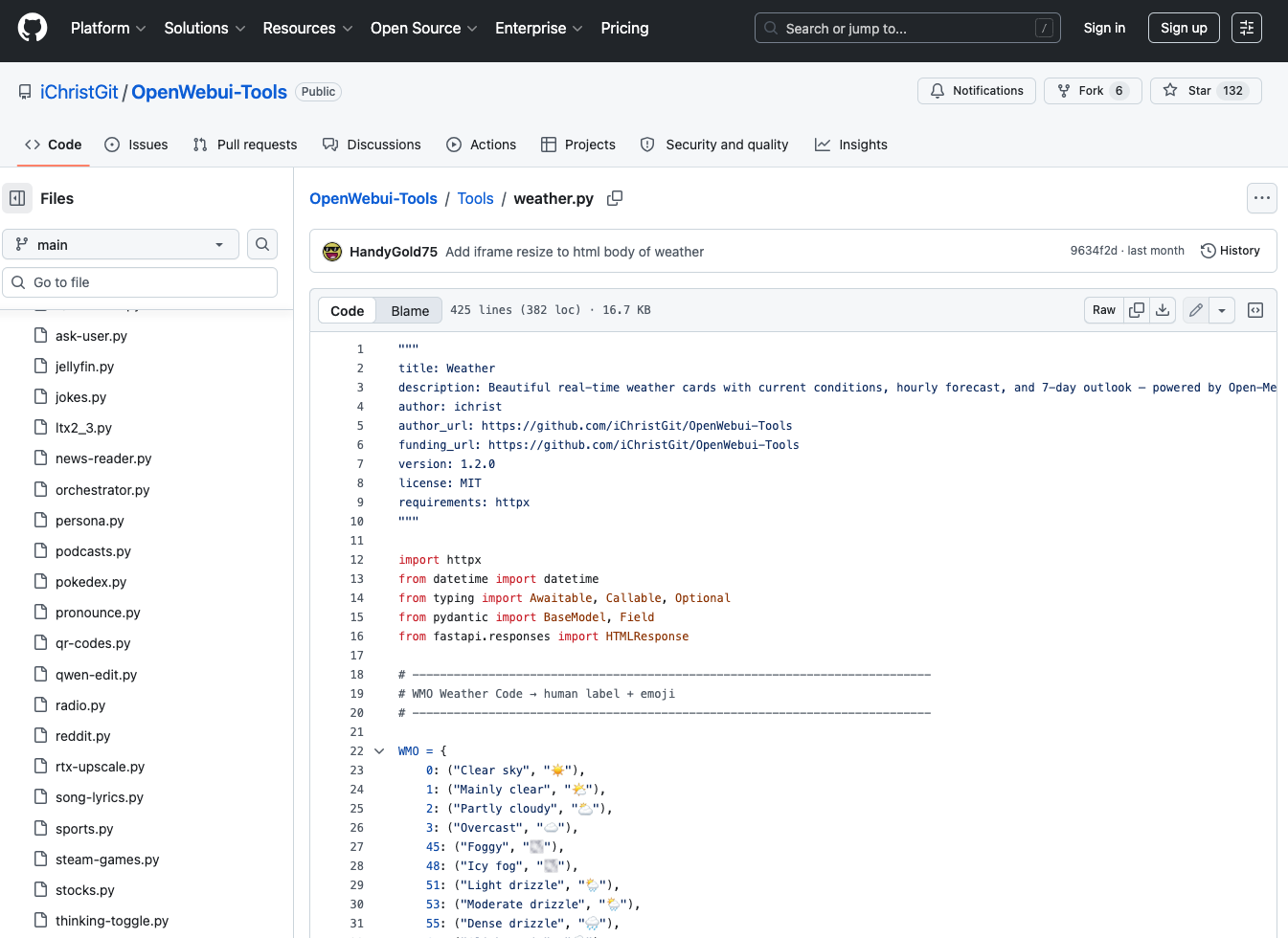Expand the Solutions menu
The width and height of the screenshot is (1288, 938).
[x=205, y=28]
